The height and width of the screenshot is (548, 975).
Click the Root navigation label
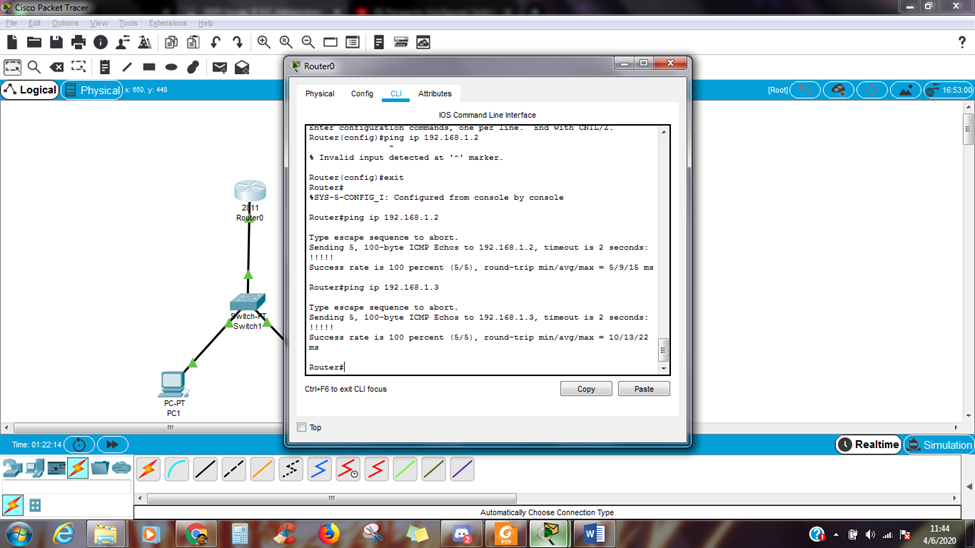[x=777, y=90]
